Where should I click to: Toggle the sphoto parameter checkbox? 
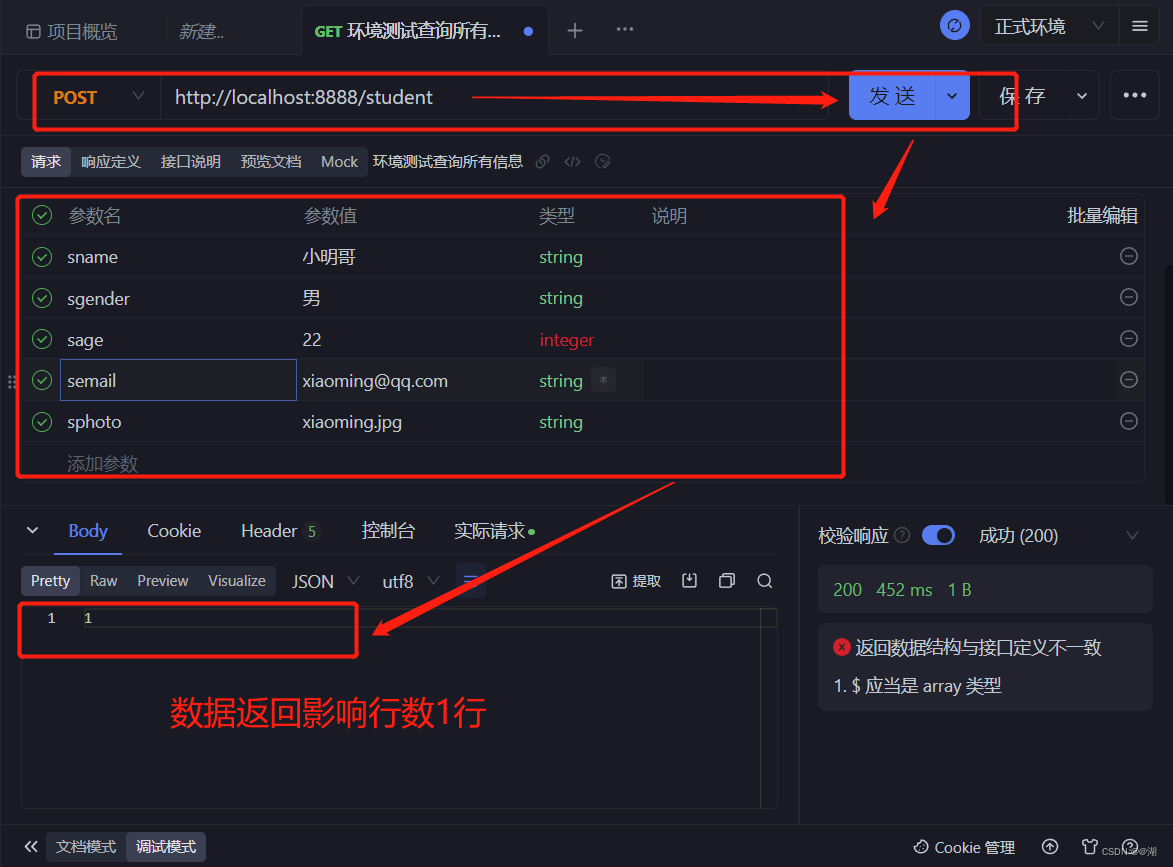(x=42, y=422)
